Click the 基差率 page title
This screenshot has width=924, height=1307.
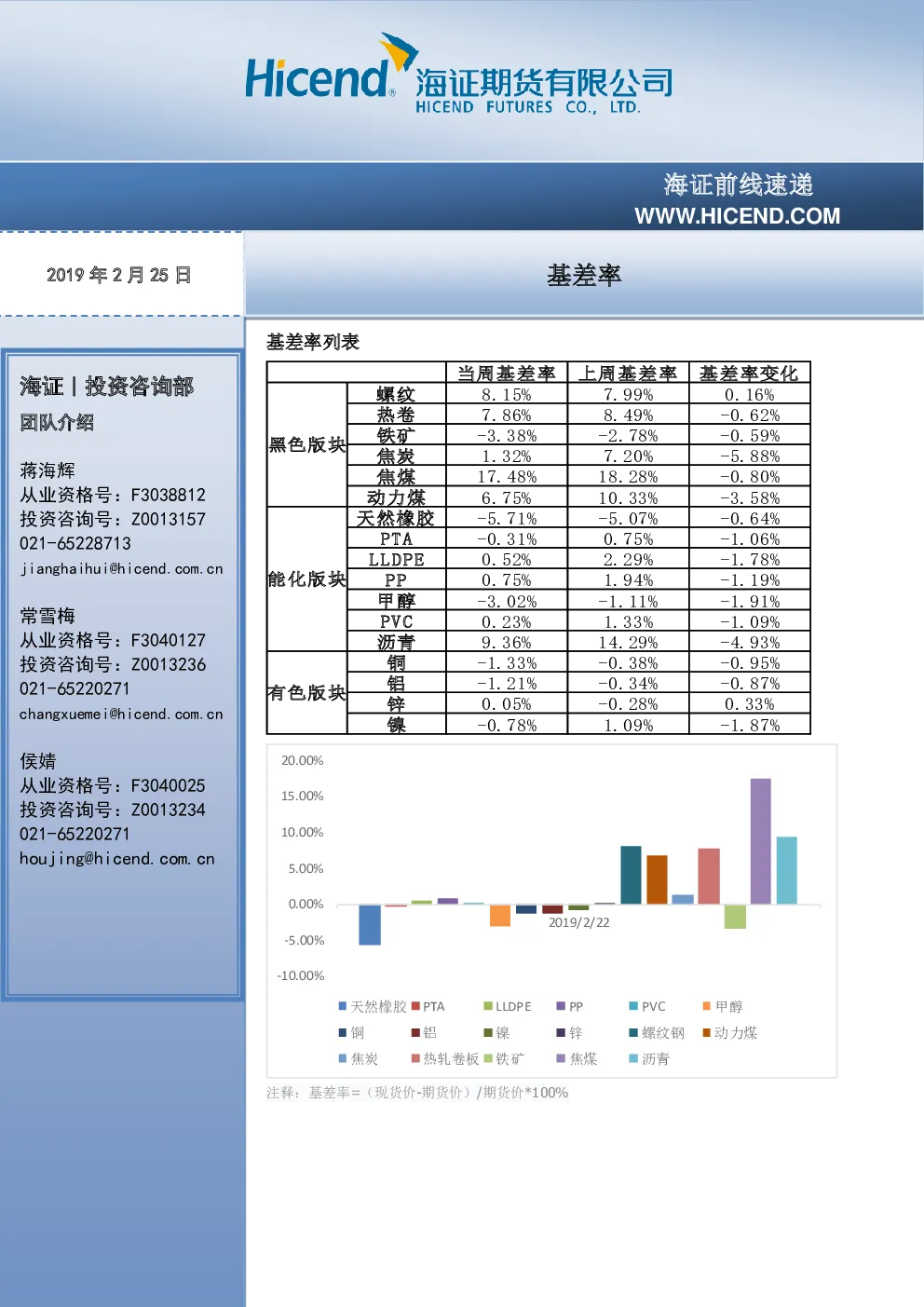click(584, 275)
